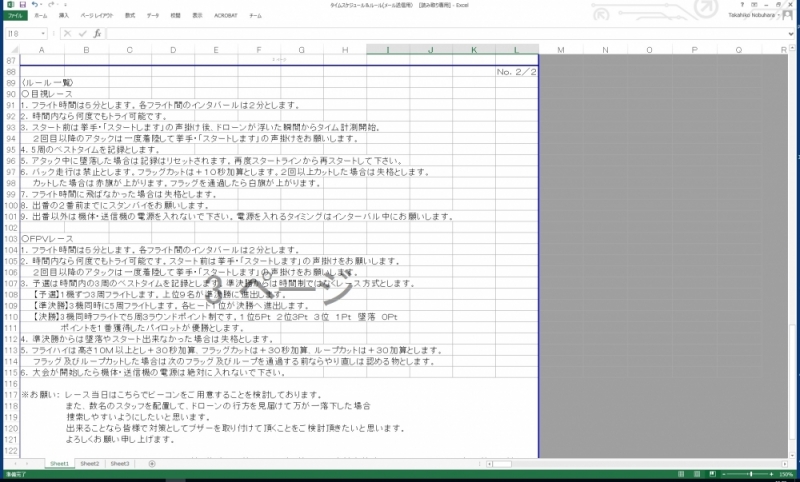This screenshot has height=482, width=800.
Task: Expand the formula bar chevron
Action: (792, 33)
